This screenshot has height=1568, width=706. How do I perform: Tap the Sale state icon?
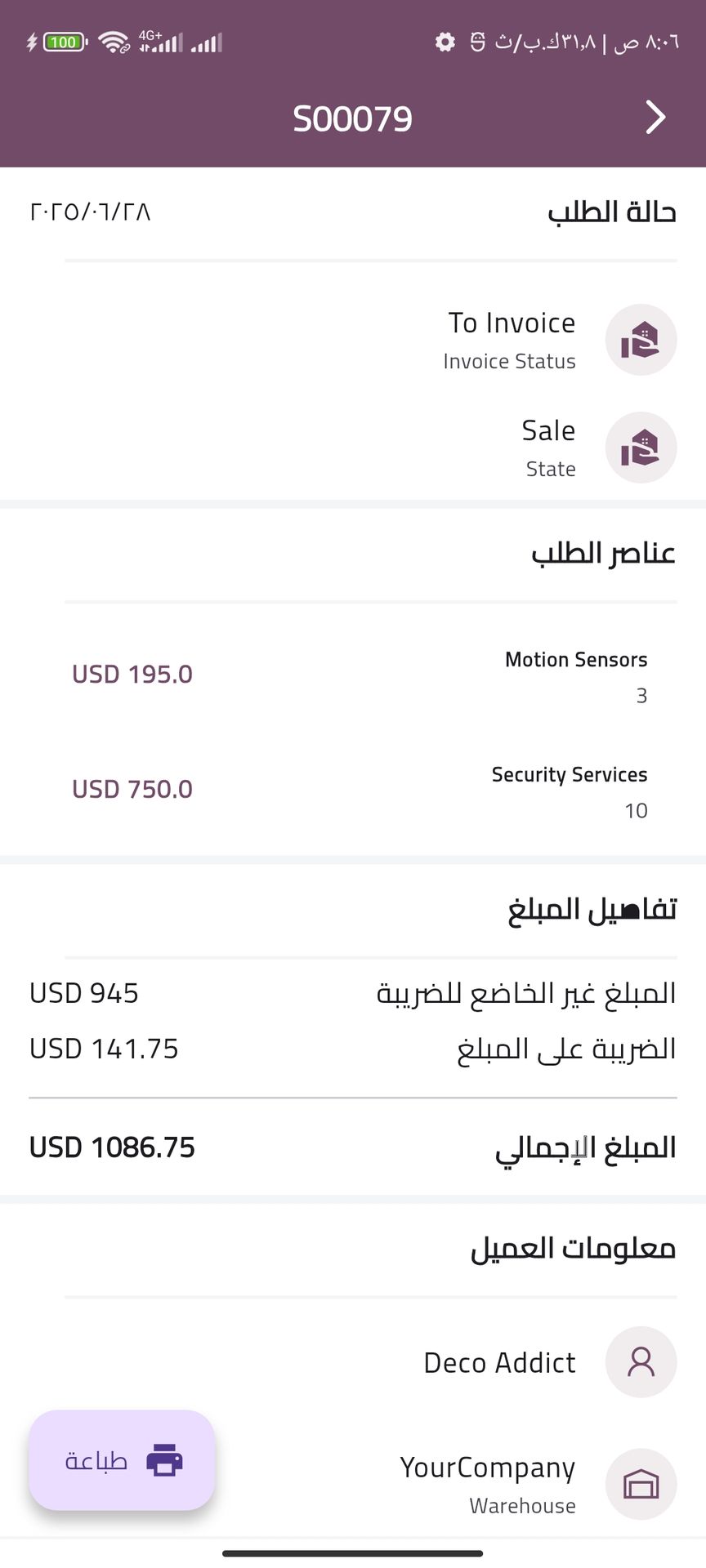[x=641, y=448]
